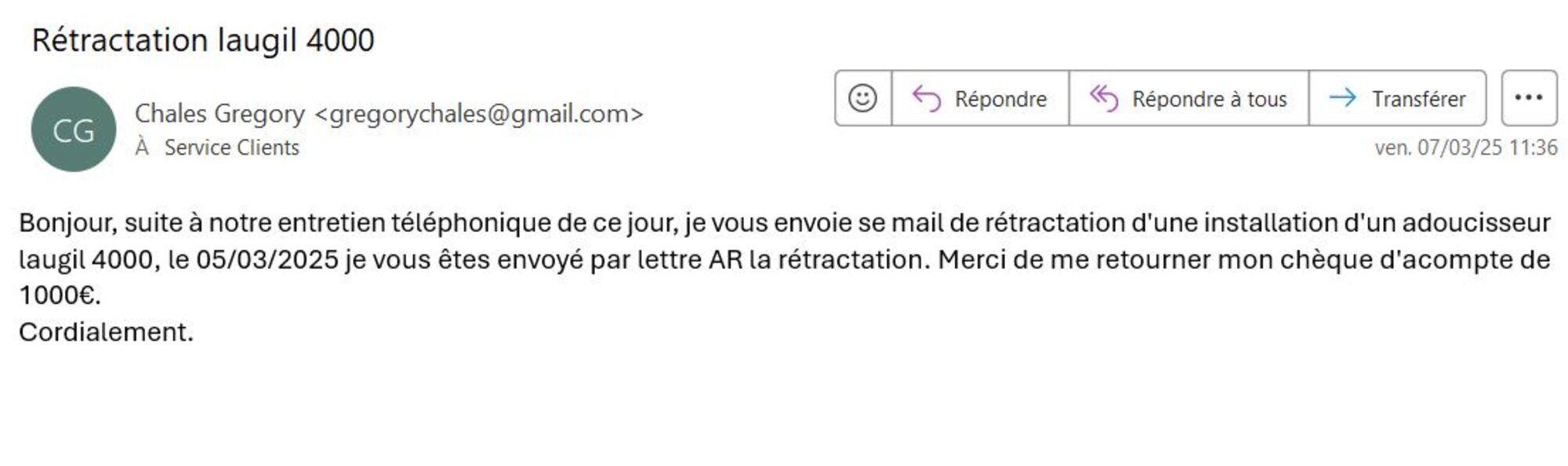
Task: Open the more actions ellipsis menu
Action: click(1529, 98)
